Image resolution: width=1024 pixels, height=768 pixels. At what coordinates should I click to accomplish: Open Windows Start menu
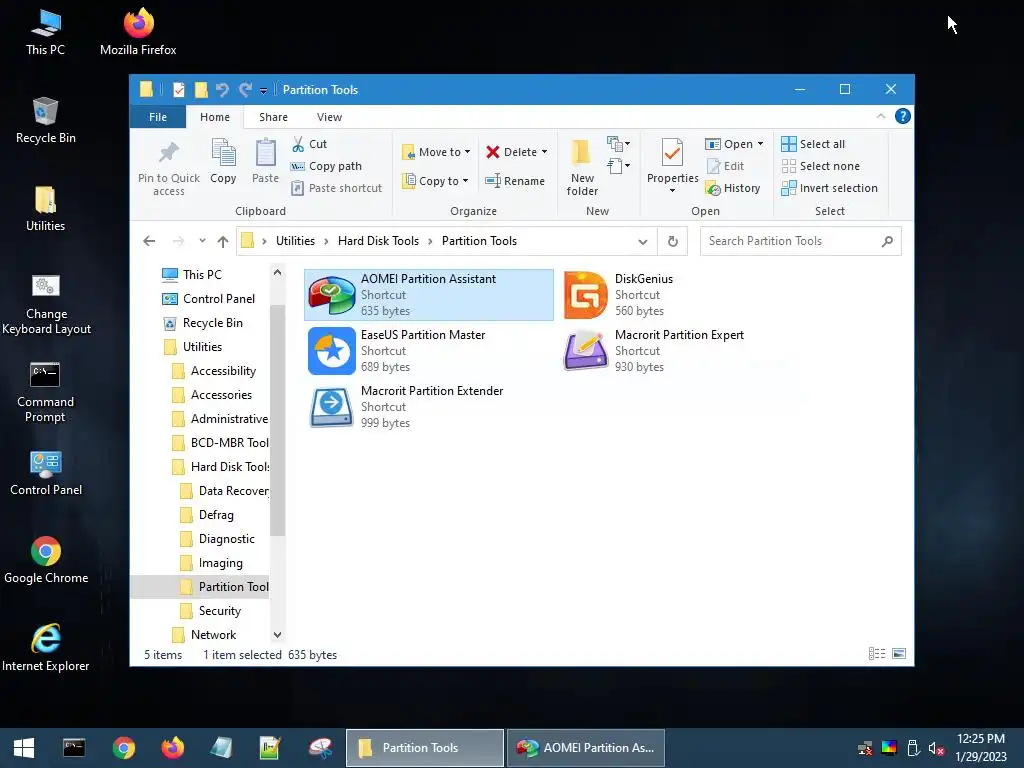(x=24, y=748)
